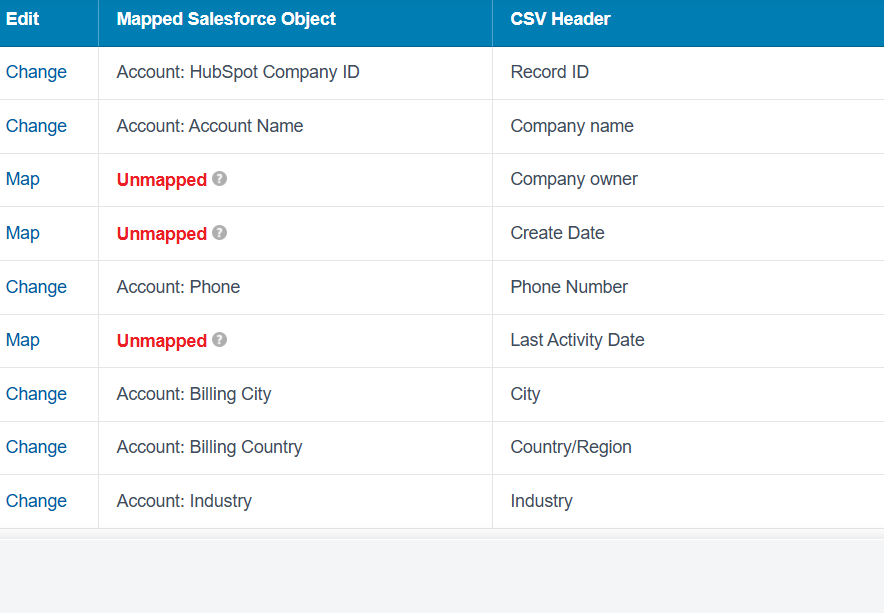Change mapping for Company name row
Viewport: 884px width, 613px height.
(x=36, y=126)
